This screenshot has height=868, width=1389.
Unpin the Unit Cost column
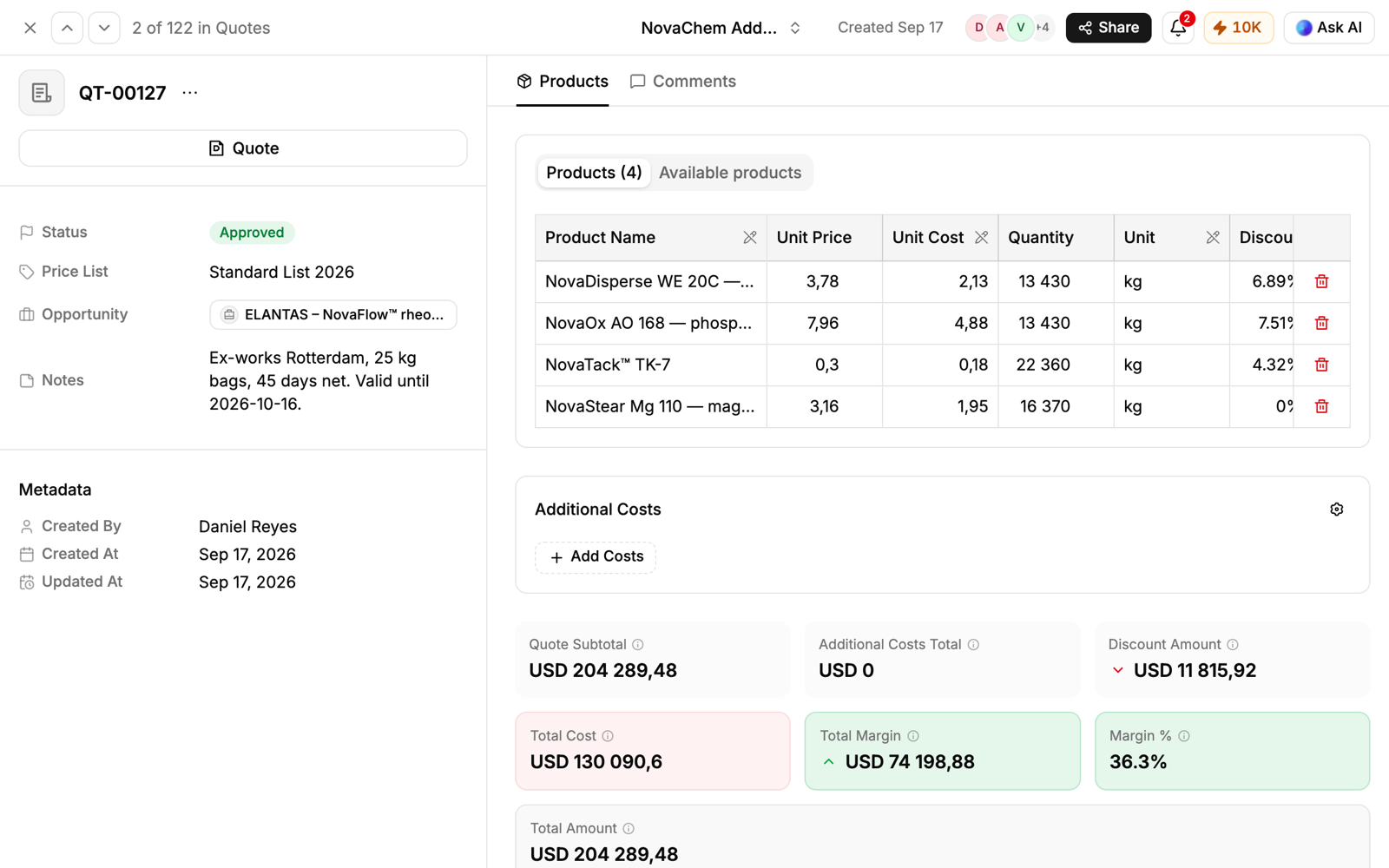(x=982, y=238)
